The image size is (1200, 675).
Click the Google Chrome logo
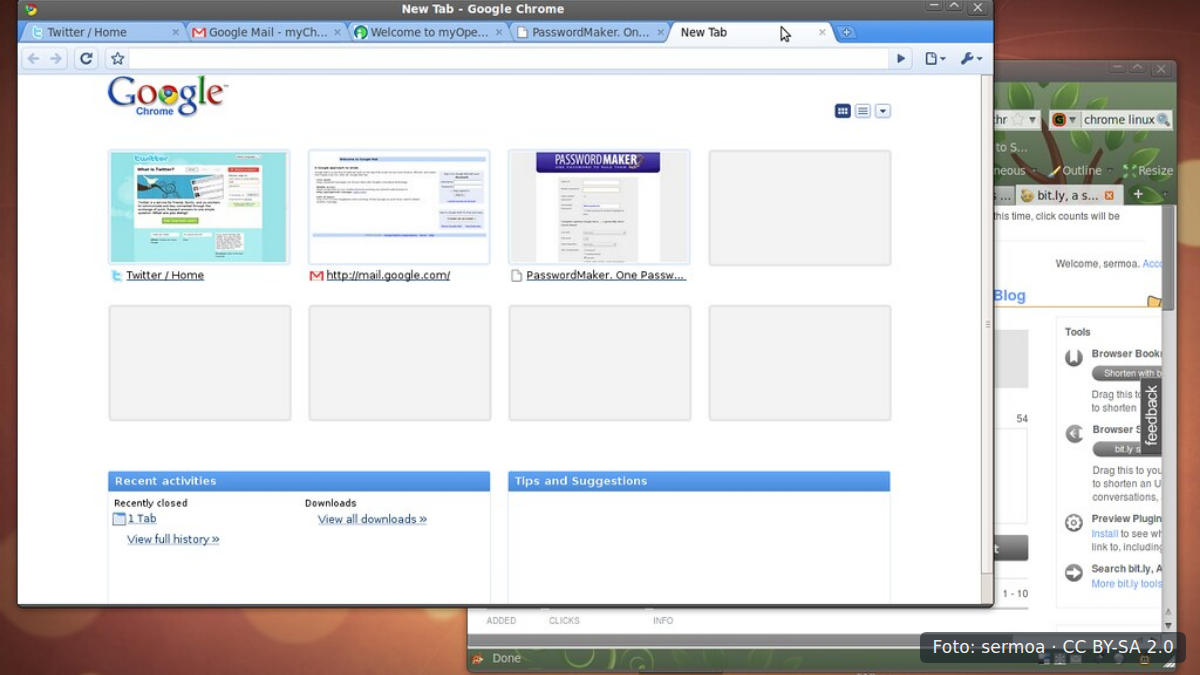167,96
